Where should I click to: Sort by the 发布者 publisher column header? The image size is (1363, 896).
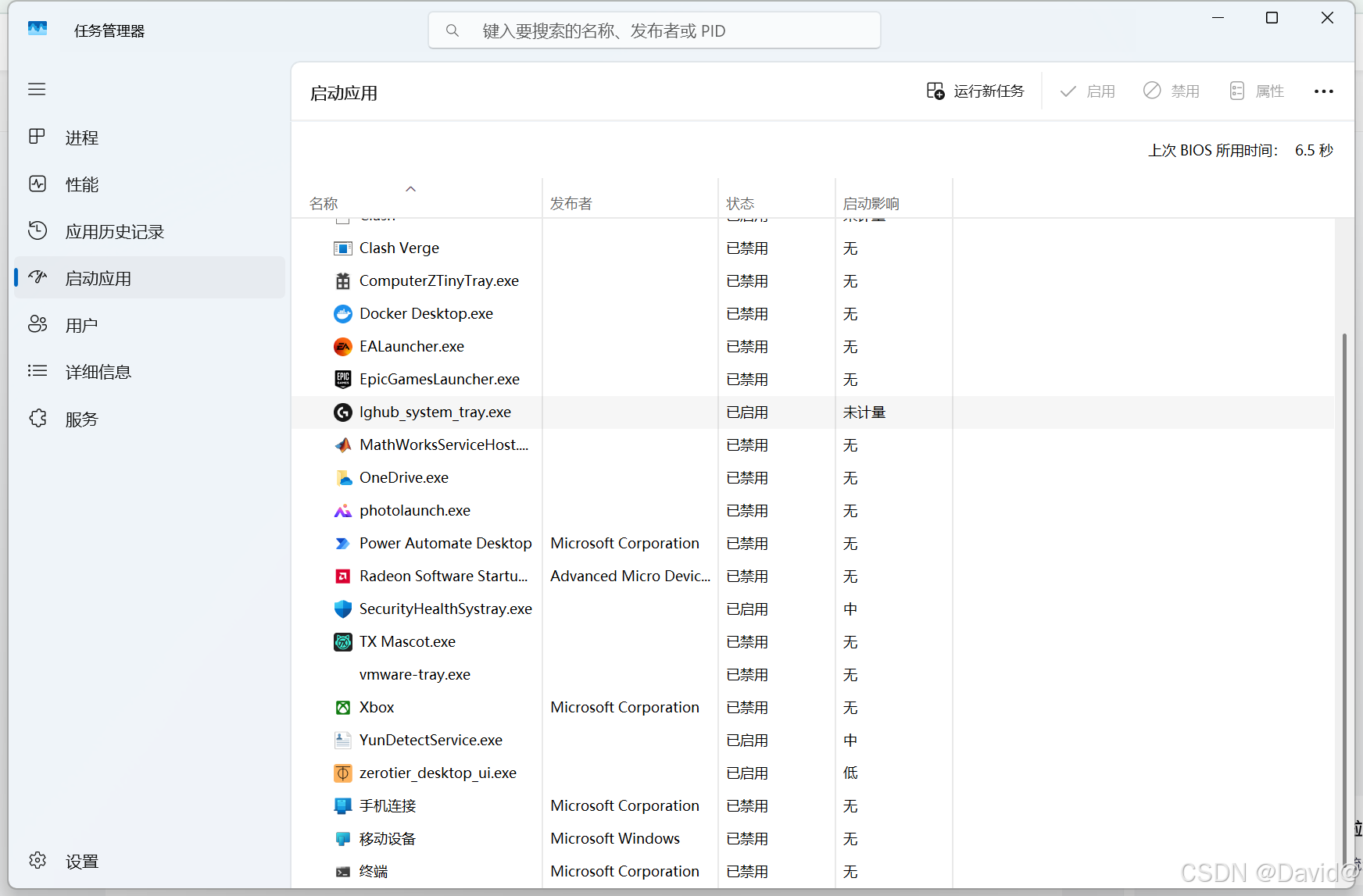click(x=630, y=198)
